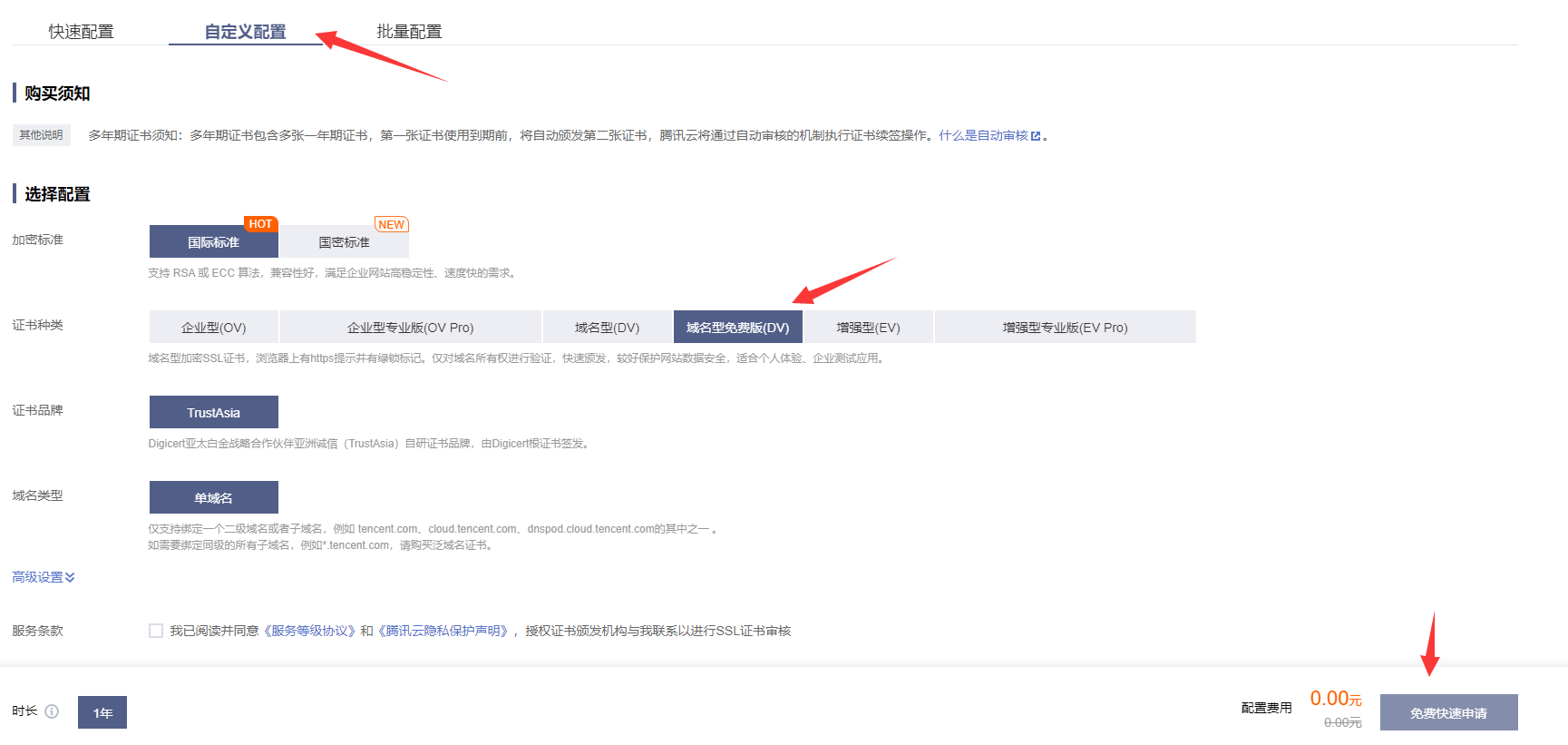Select 单域名 domain type
Screen dimensions: 1568x745
click(x=214, y=497)
